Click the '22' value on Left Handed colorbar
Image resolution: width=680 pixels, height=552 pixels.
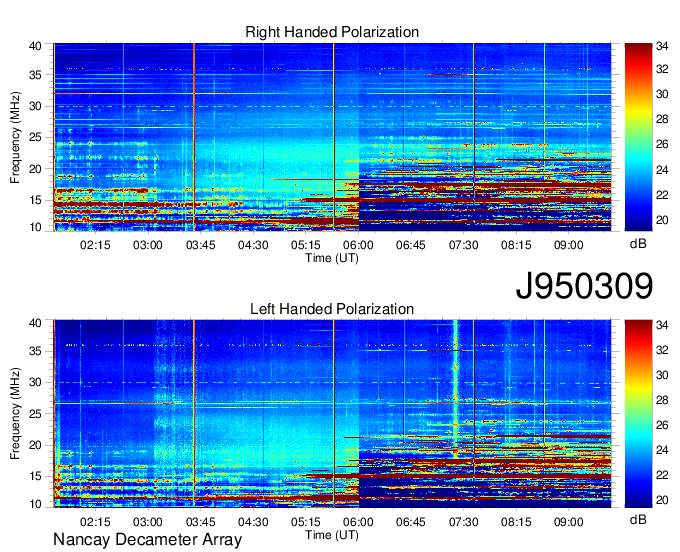[x=662, y=475]
